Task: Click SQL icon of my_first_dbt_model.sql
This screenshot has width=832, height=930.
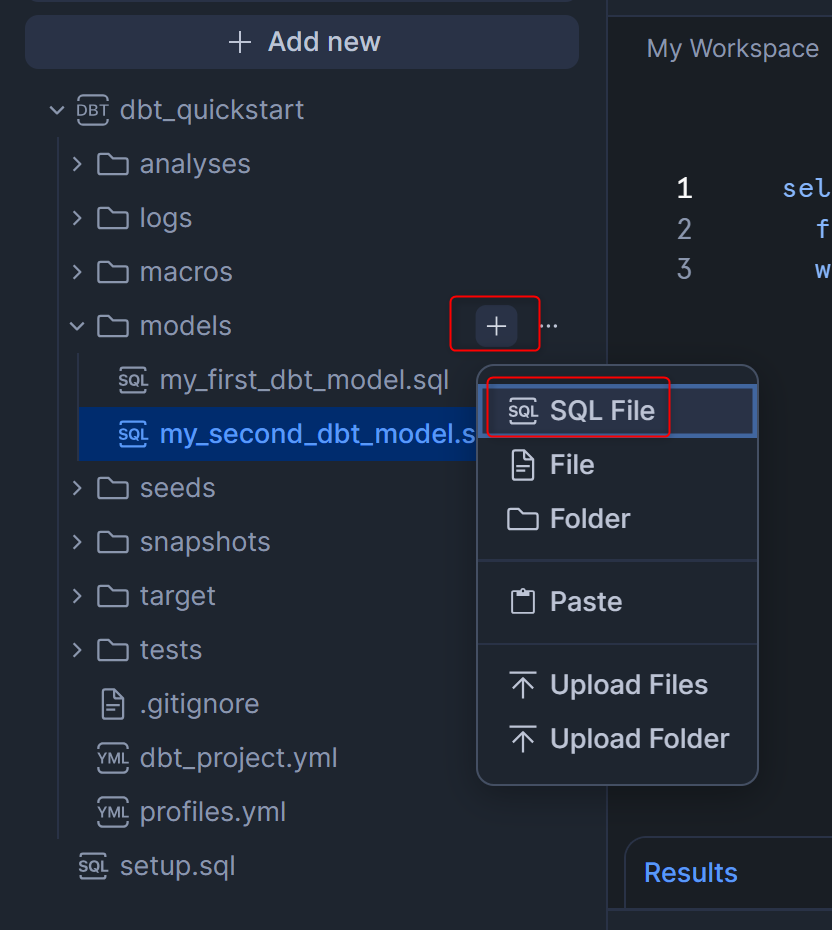Action: (x=133, y=380)
